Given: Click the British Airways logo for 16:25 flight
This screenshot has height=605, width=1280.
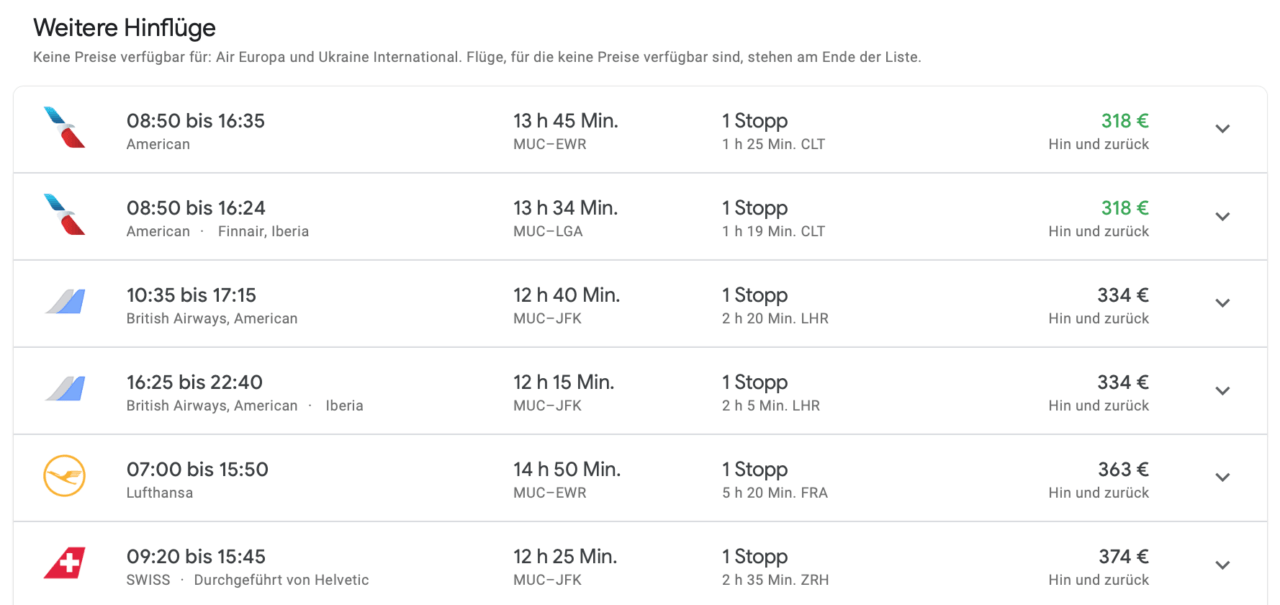Looking at the screenshot, I should point(62,390).
